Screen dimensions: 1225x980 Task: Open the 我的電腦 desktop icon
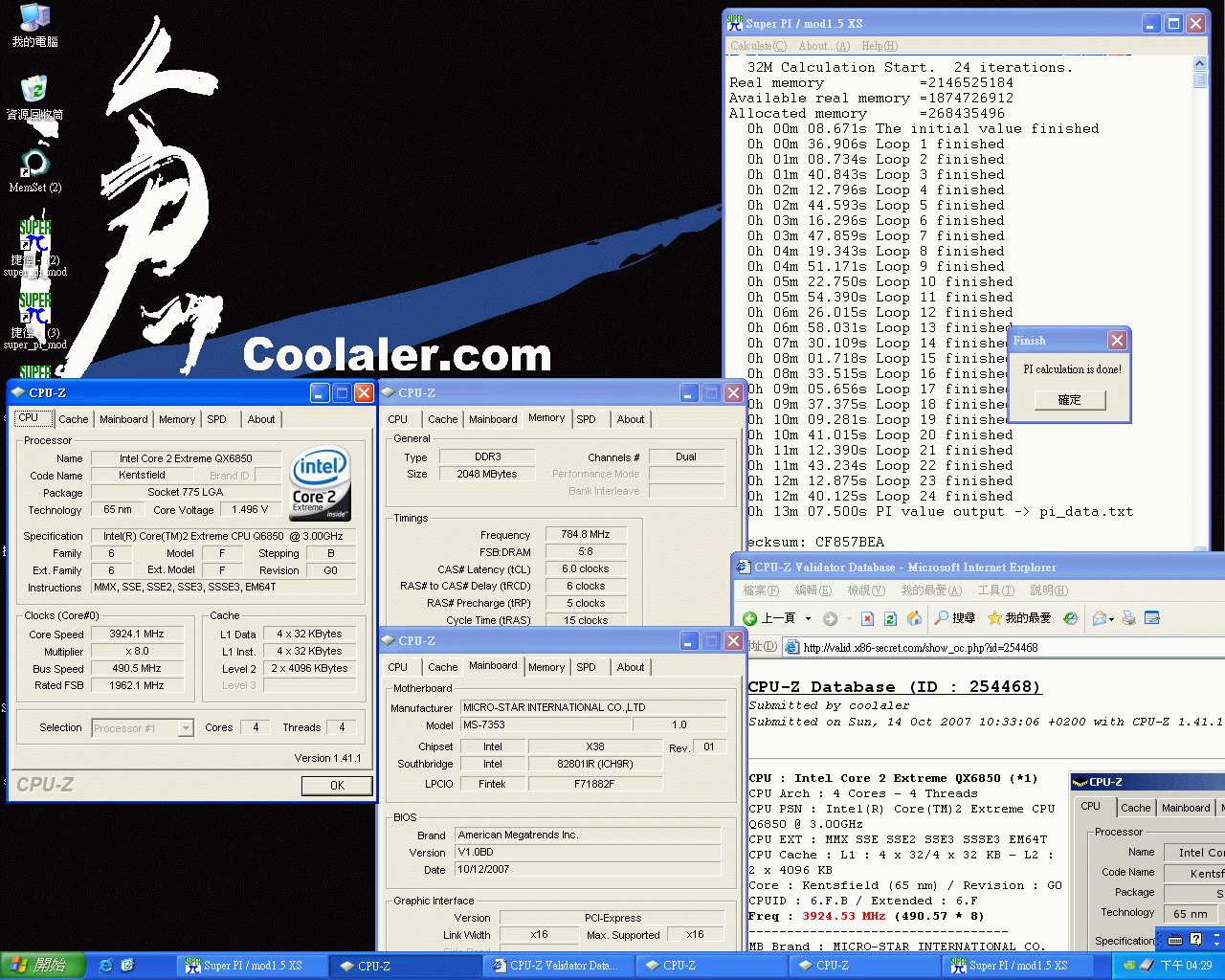[35, 26]
